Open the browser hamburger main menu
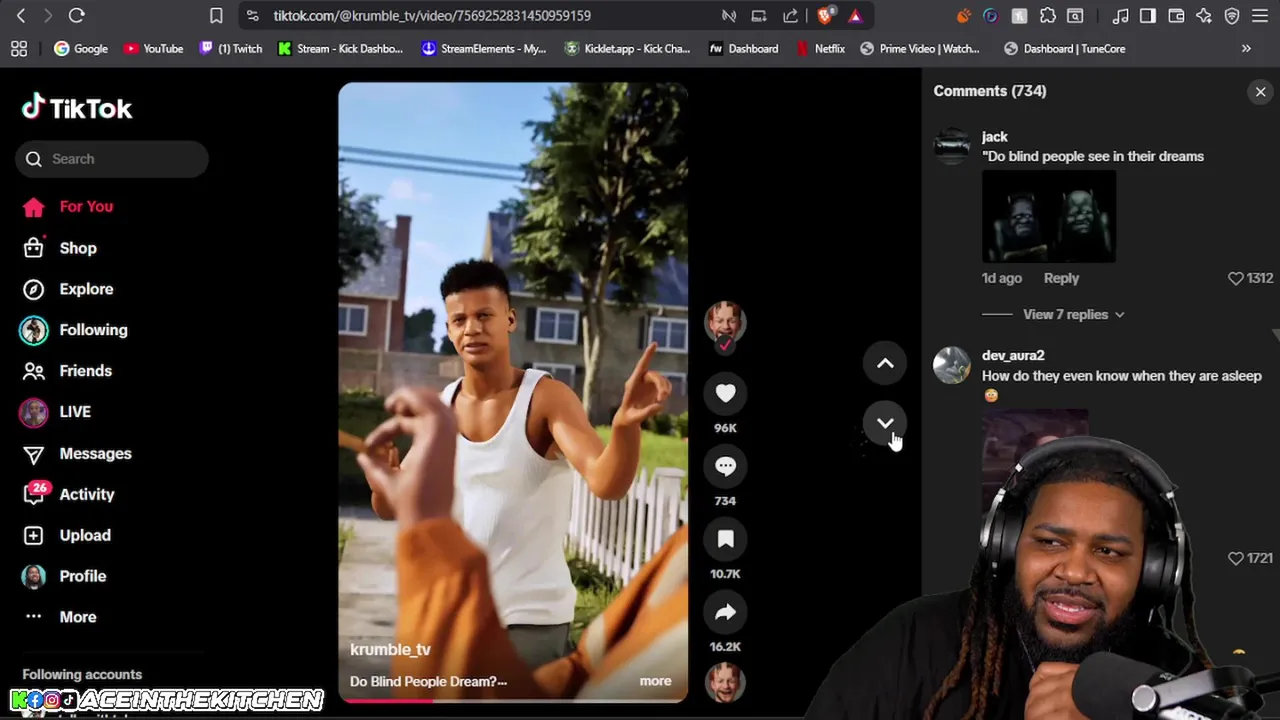Viewport: 1280px width, 720px height. 1260,15
